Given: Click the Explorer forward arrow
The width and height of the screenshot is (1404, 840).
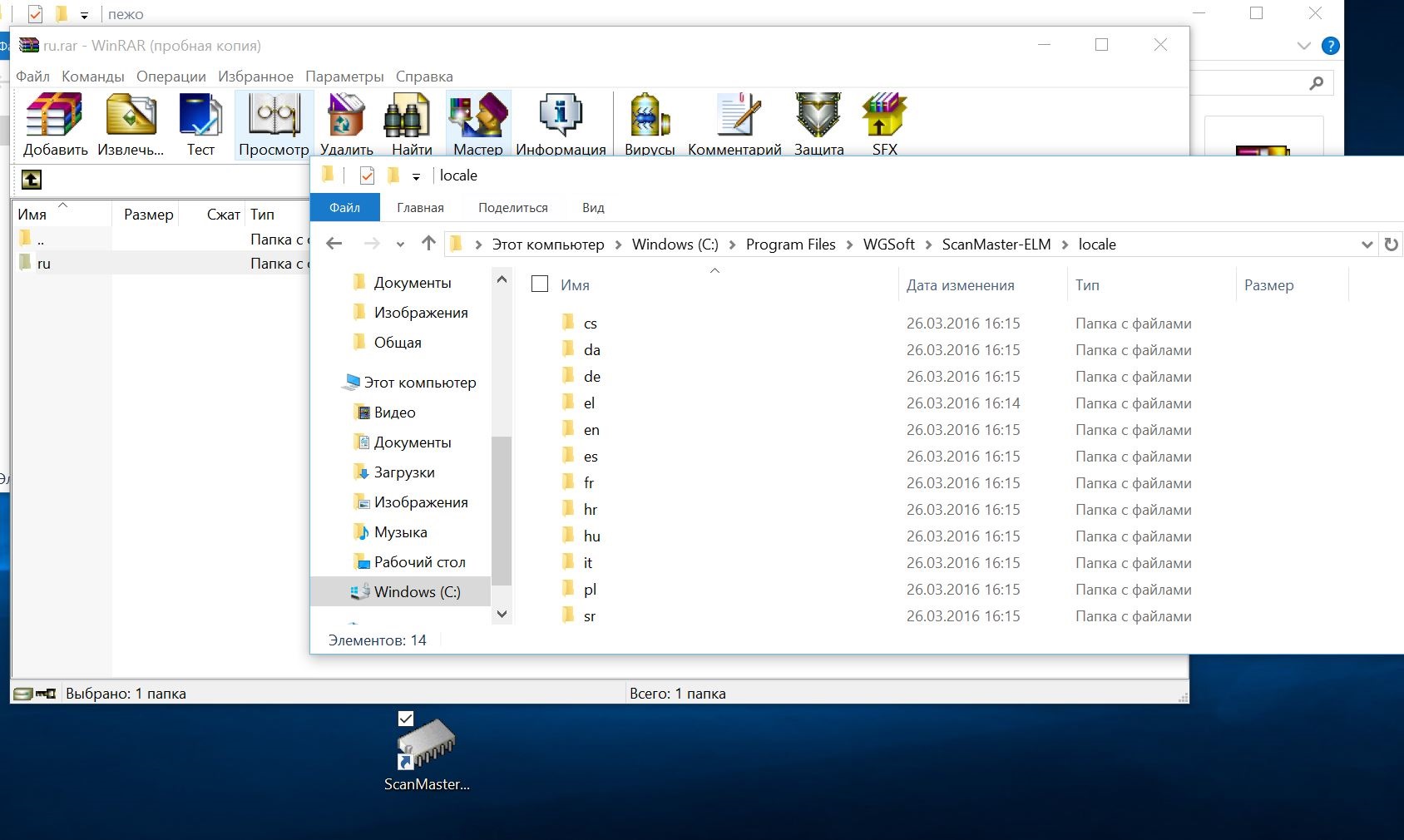Looking at the screenshot, I should (372, 244).
